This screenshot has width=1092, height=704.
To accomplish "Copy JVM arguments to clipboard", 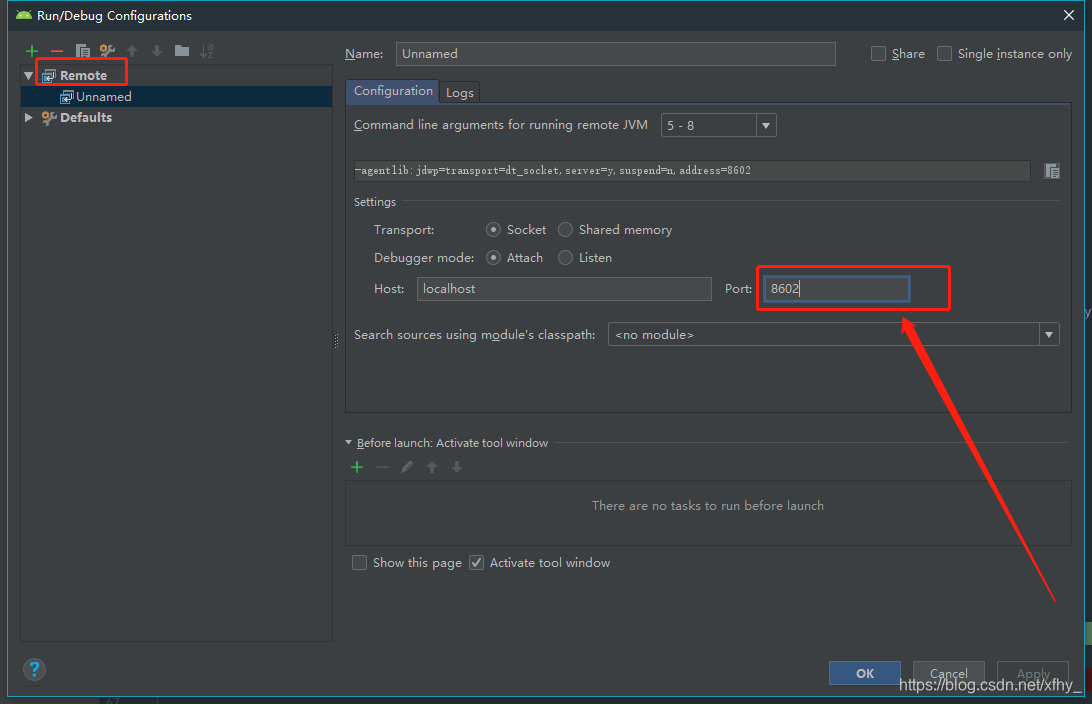I will pos(1052,171).
